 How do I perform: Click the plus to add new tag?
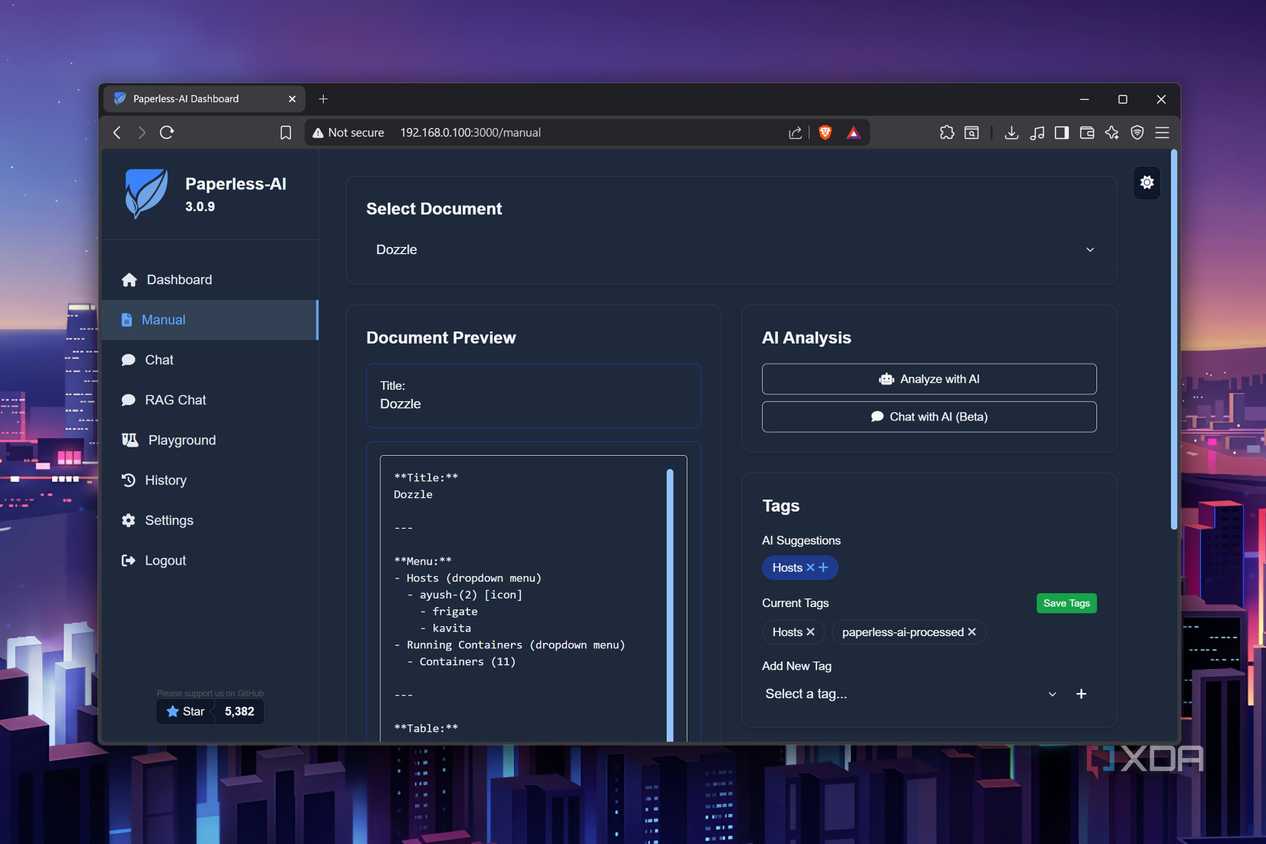(1081, 694)
